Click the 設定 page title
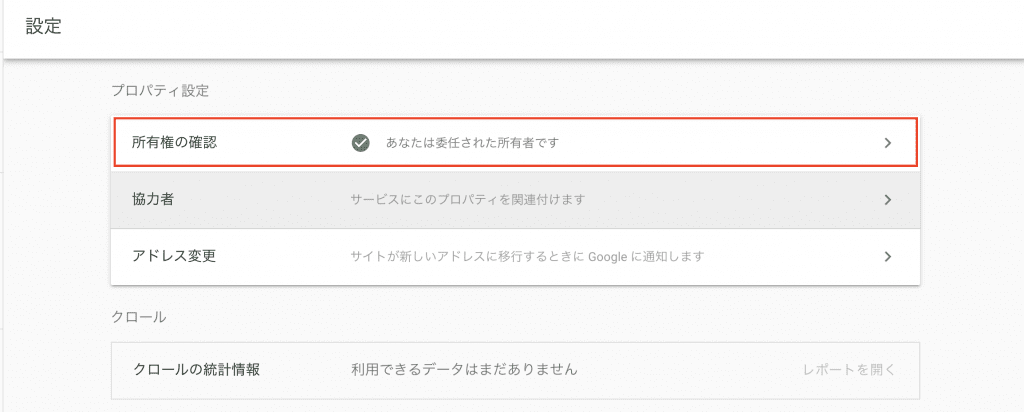 (44, 27)
